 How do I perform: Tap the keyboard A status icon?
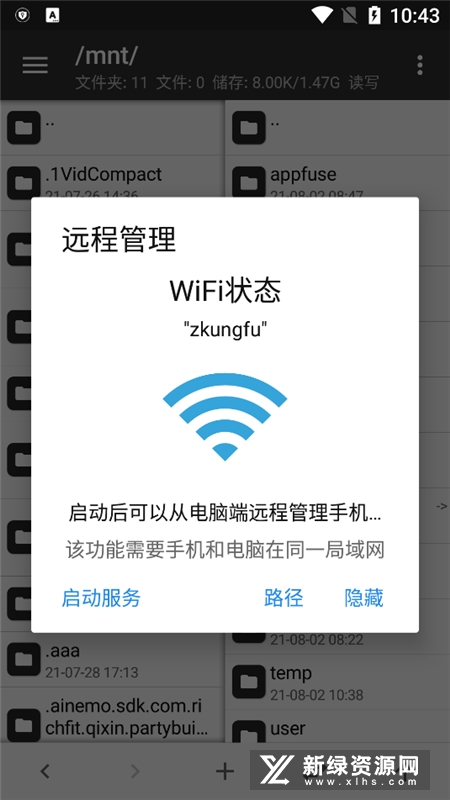(52, 15)
